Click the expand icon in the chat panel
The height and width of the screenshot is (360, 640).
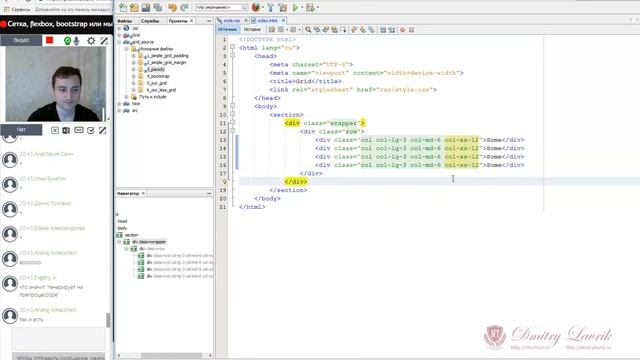pos(102,130)
